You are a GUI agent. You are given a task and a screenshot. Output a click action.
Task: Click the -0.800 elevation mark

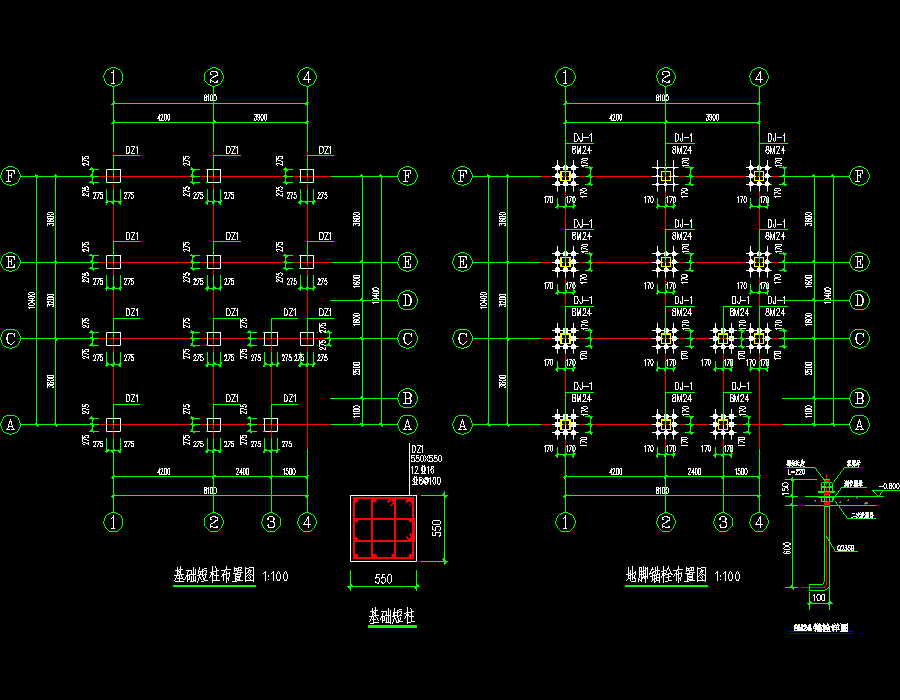886,487
